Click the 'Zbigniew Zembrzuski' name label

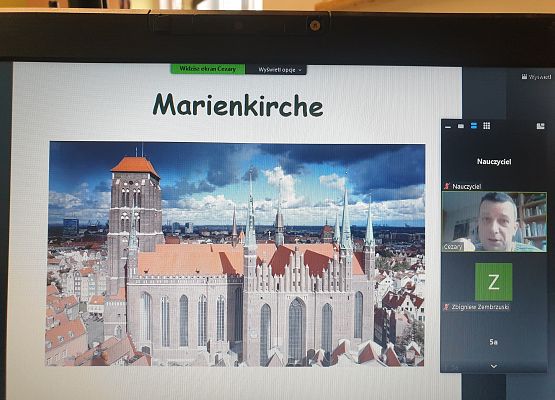click(480, 307)
